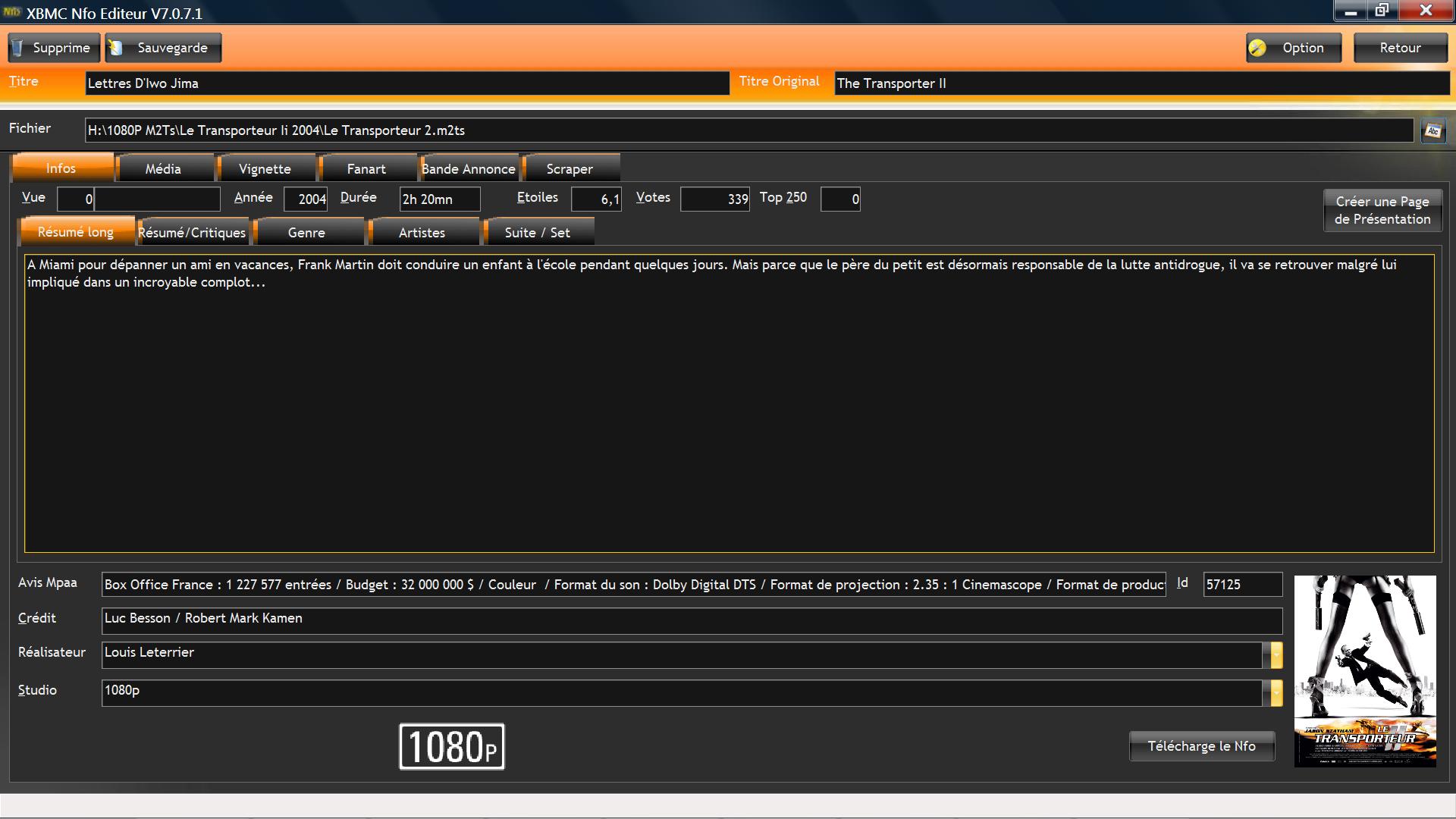Open the Fanart tab
1456x819 pixels.
coord(366,169)
